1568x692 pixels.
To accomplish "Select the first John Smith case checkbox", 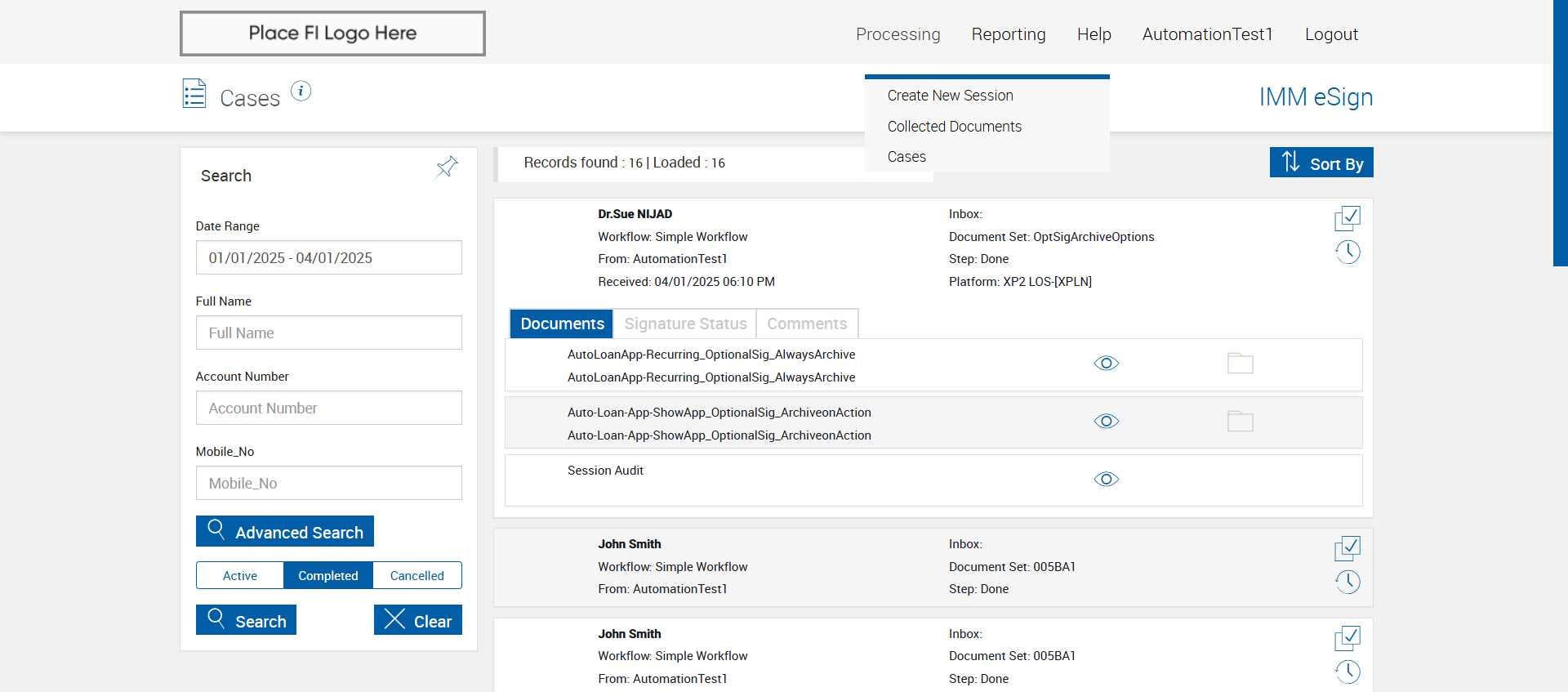I will (1347, 548).
